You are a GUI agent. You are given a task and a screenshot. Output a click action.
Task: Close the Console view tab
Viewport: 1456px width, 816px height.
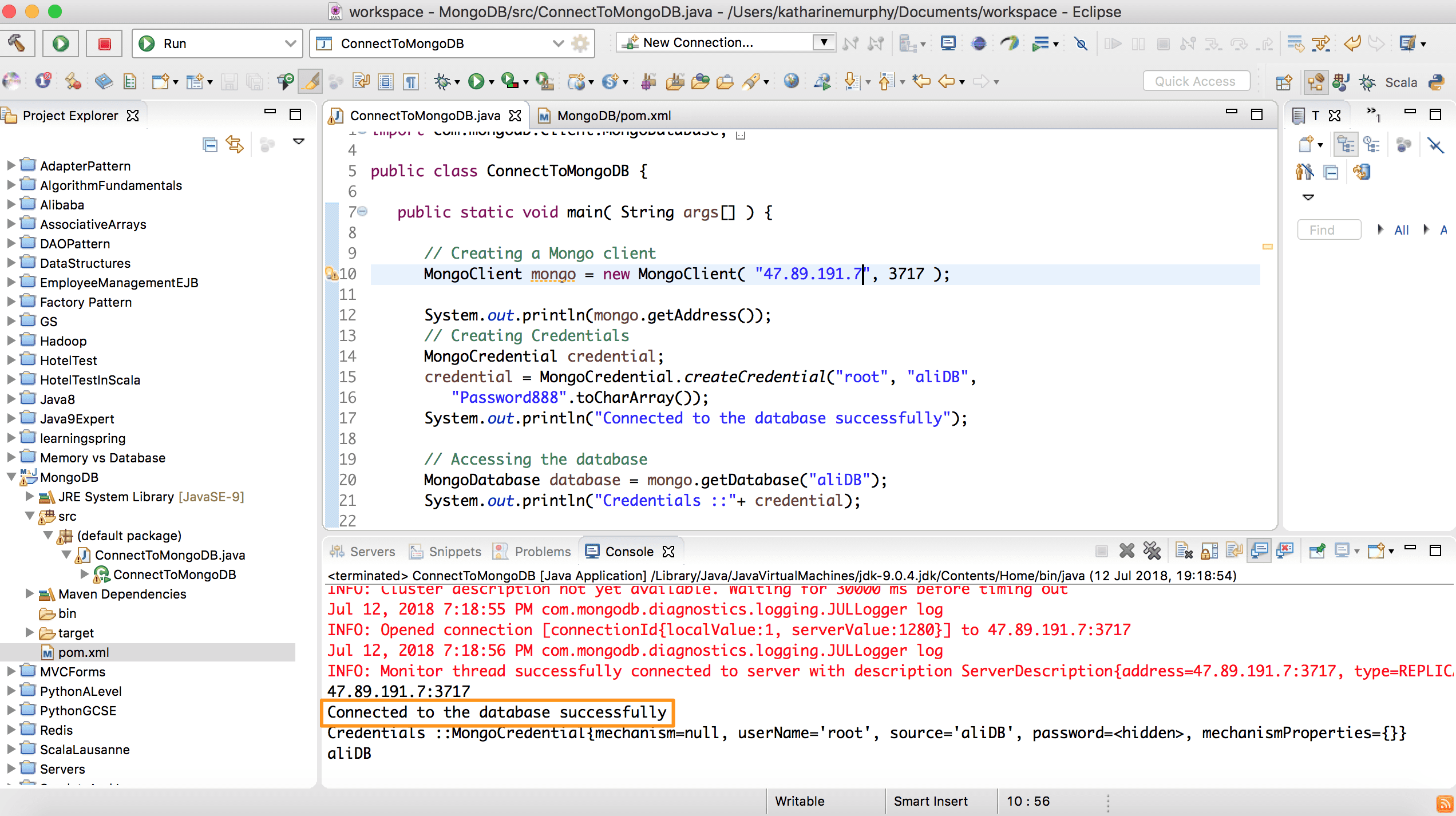(x=668, y=552)
